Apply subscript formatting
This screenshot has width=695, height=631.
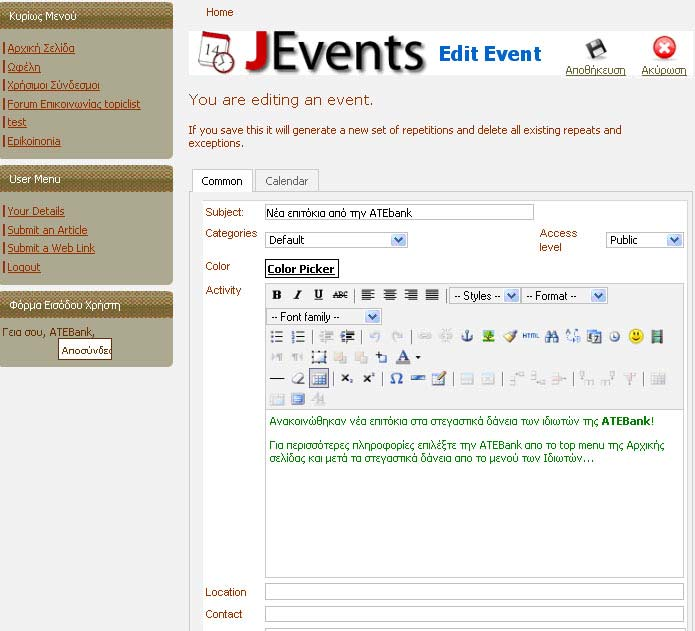pos(347,378)
